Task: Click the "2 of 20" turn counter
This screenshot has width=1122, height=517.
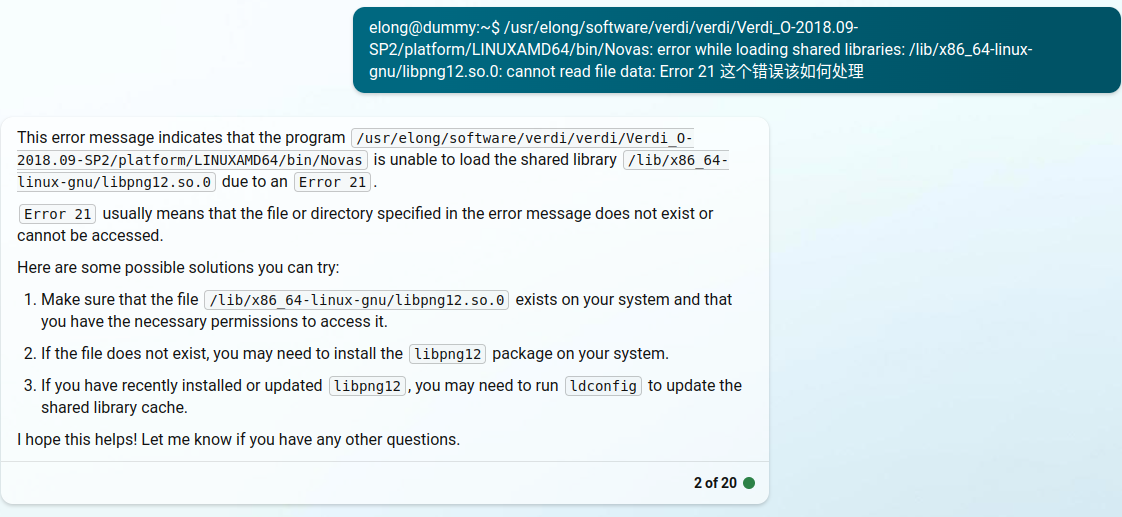Action: pyautogui.click(x=714, y=483)
